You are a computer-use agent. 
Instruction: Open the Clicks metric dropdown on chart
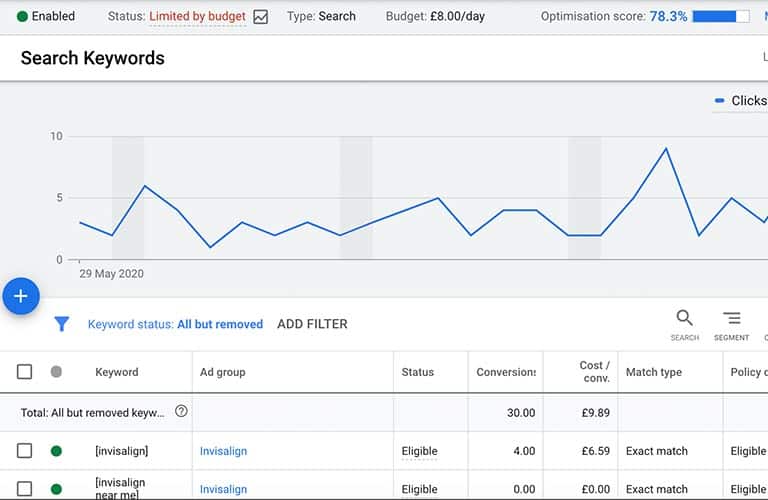pyautogui.click(x=740, y=101)
